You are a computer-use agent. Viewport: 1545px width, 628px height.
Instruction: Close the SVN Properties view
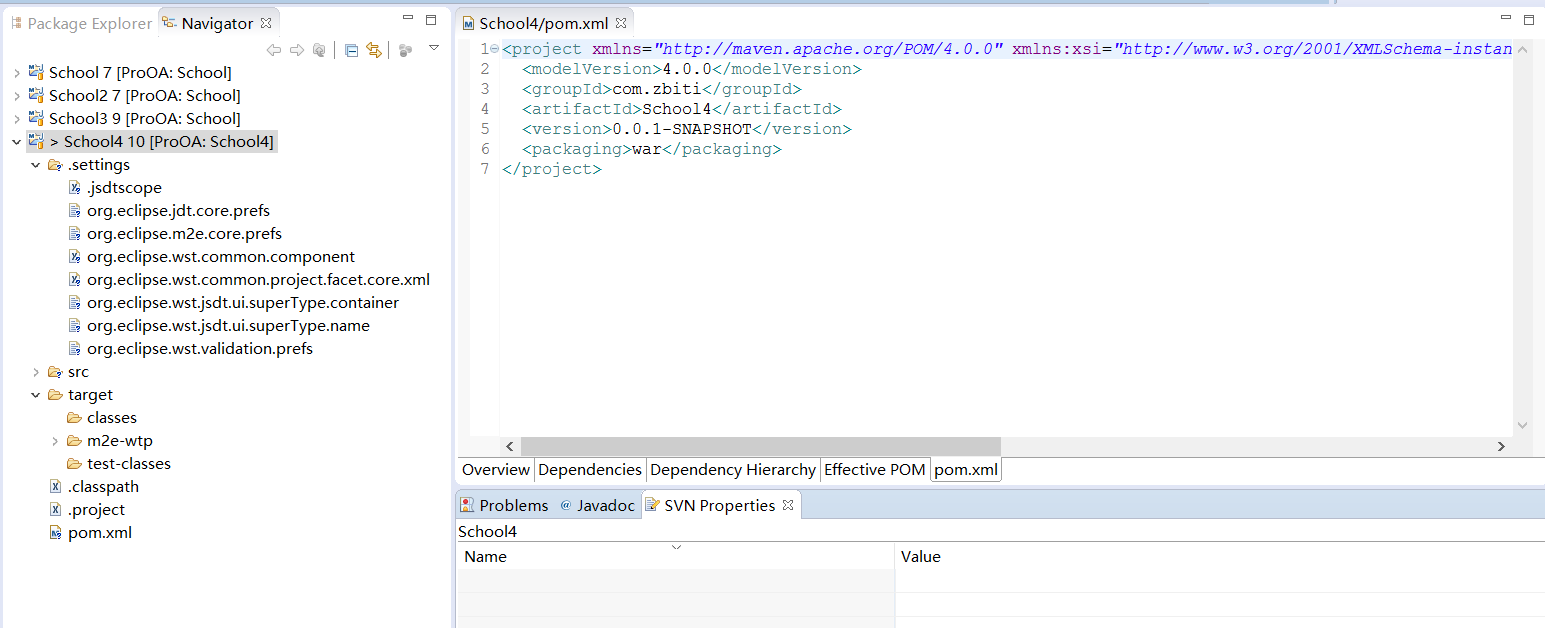788,505
